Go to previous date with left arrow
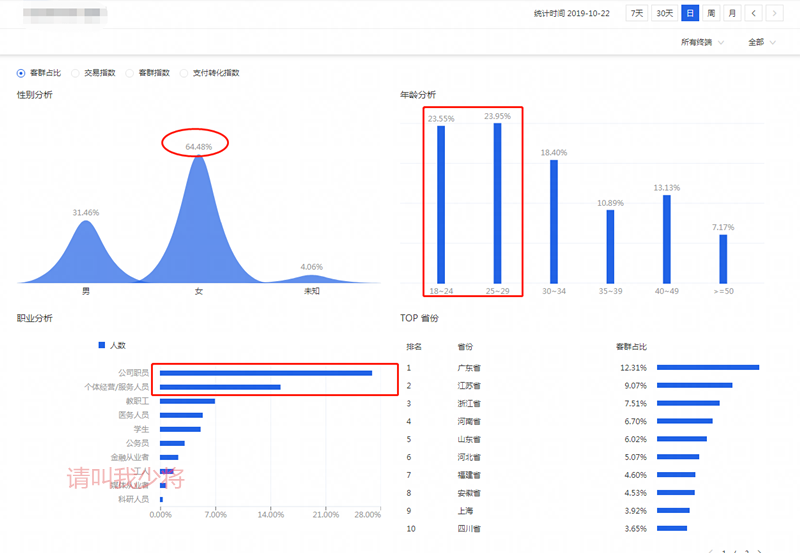The image size is (800, 553). (x=753, y=13)
